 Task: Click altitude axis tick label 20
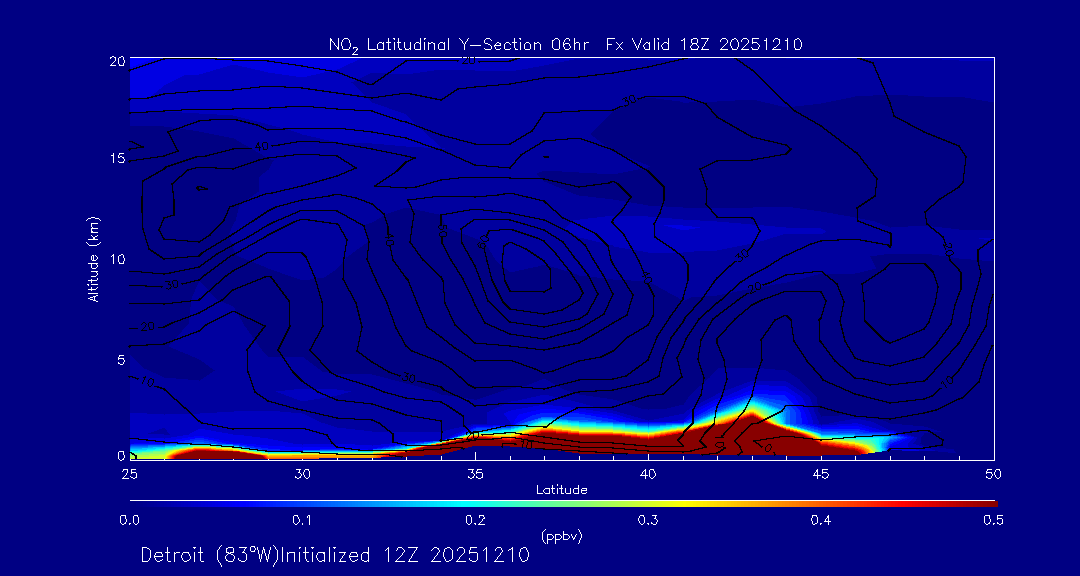116,60
